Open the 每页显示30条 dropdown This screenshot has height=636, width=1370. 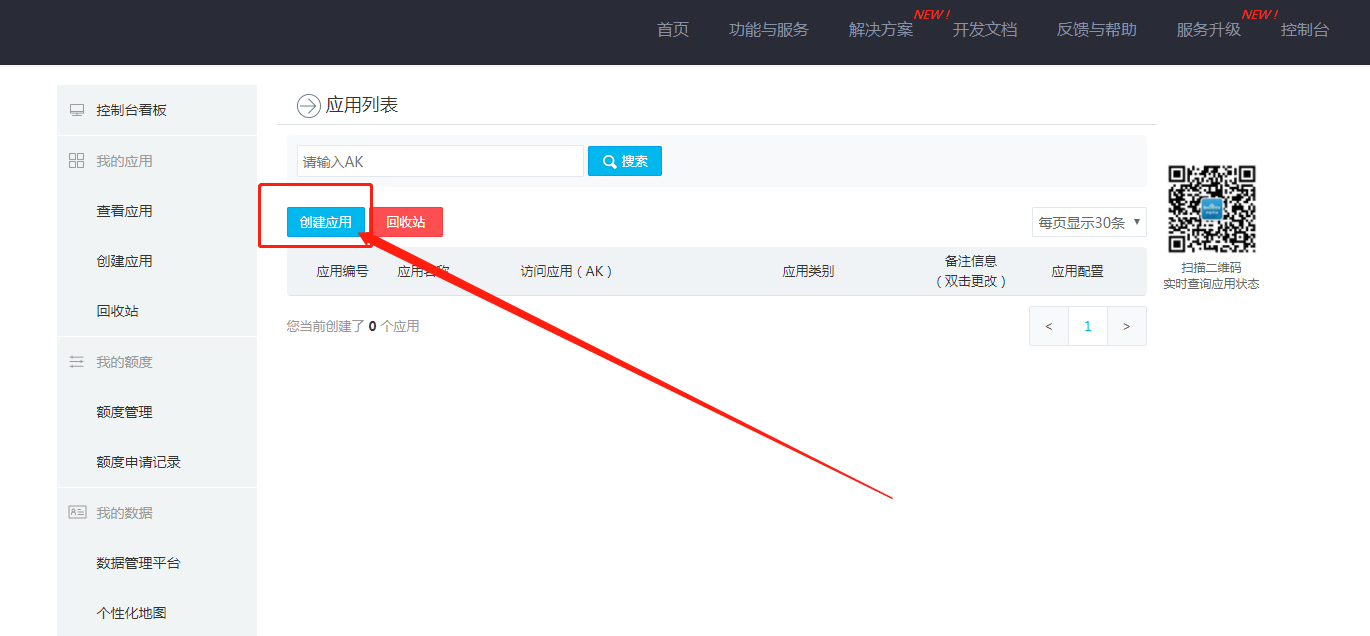coord(1089,222)
